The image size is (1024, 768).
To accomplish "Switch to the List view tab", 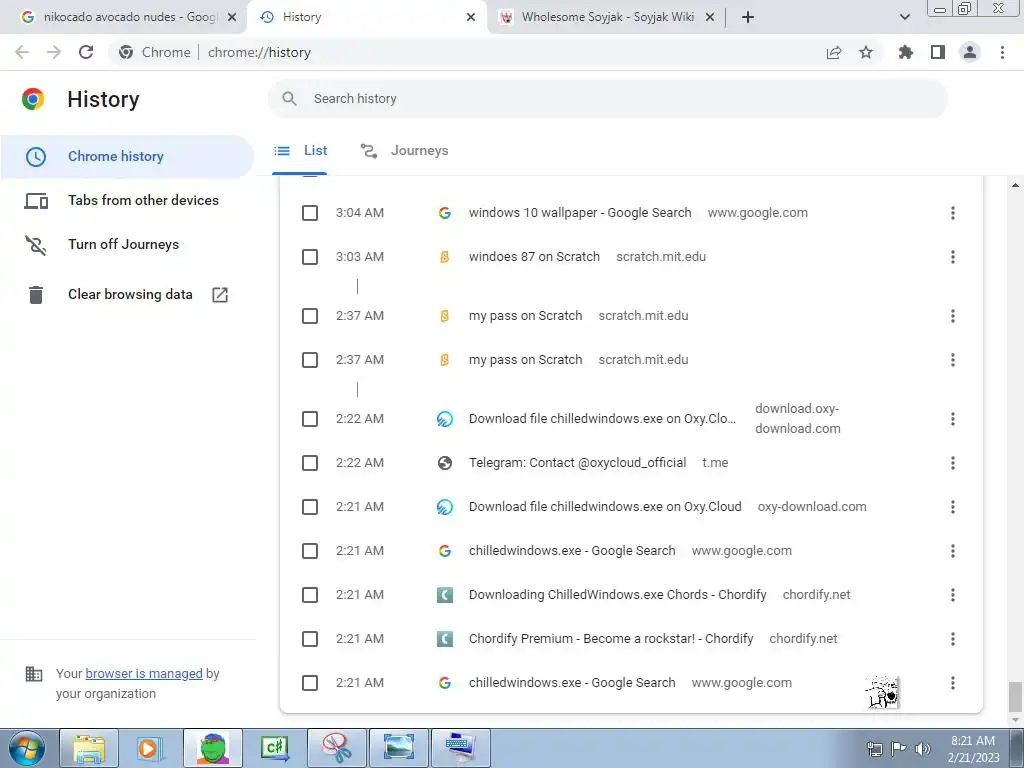I will click(300, 151).
